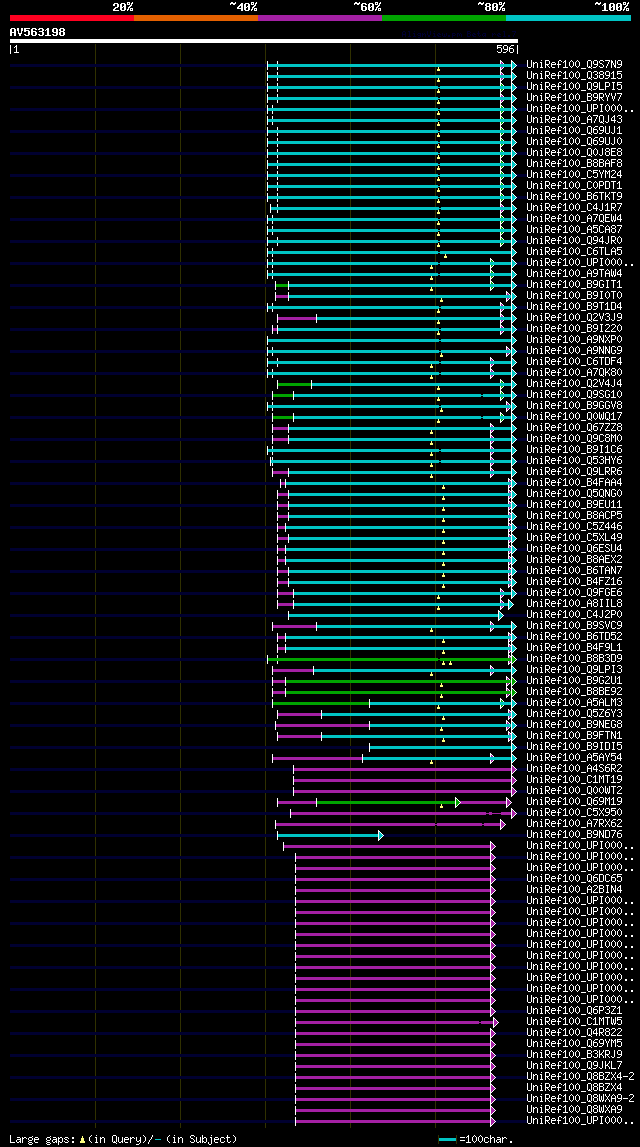Open hit UniRef100_B3KRJ9
The width and height of the screenshot is (640, 1147).
pos(574,1054)
